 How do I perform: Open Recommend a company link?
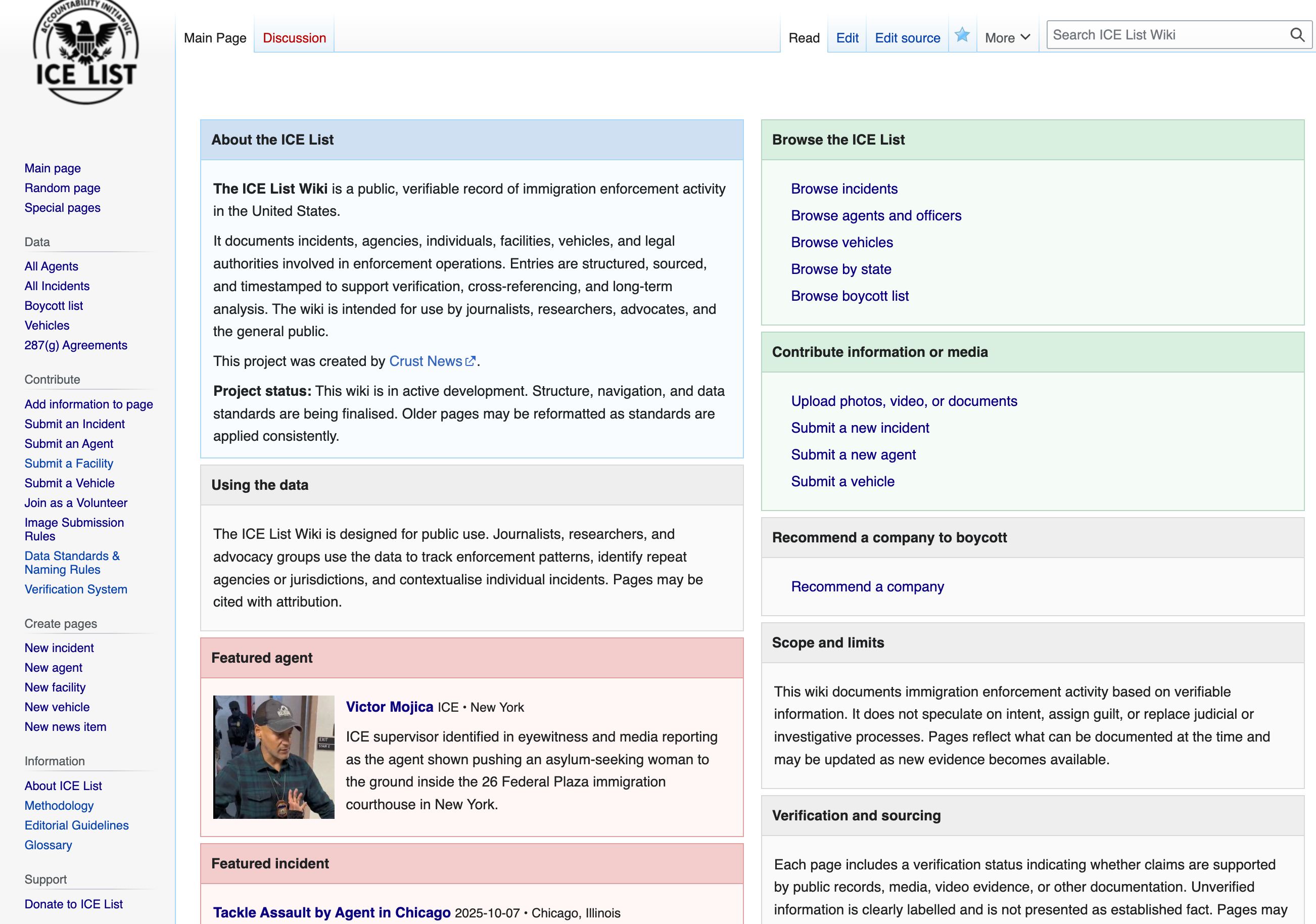pos(867,586)
